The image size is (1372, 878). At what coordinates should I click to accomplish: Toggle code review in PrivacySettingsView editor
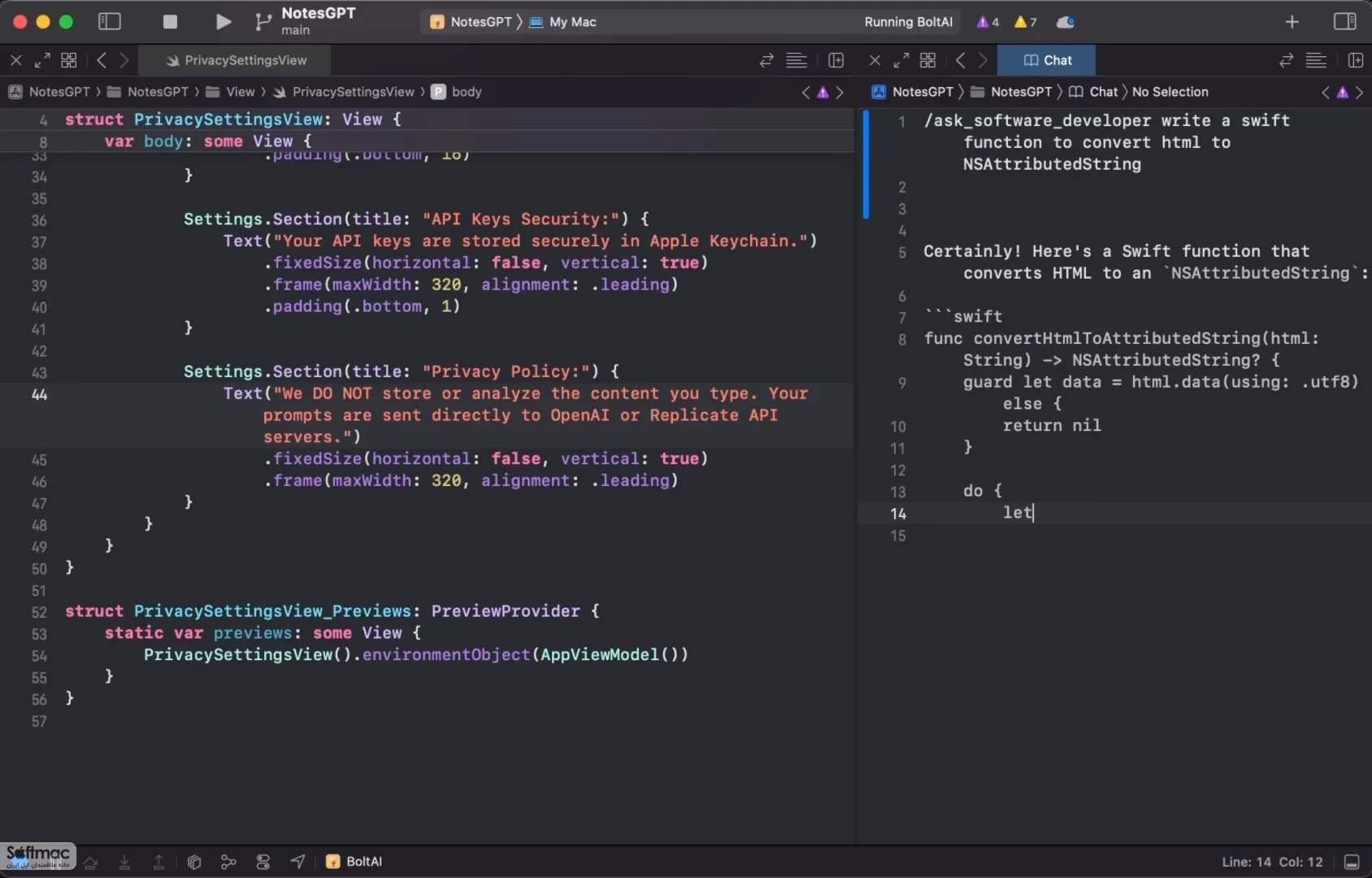(766, 60)
